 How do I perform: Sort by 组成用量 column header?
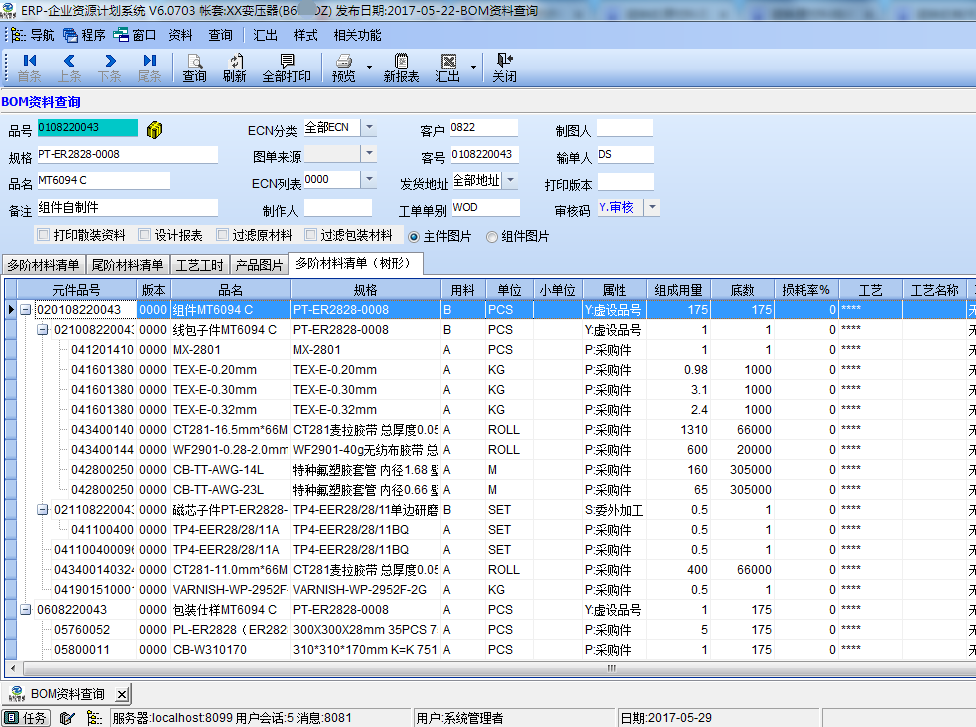(678, 290)
